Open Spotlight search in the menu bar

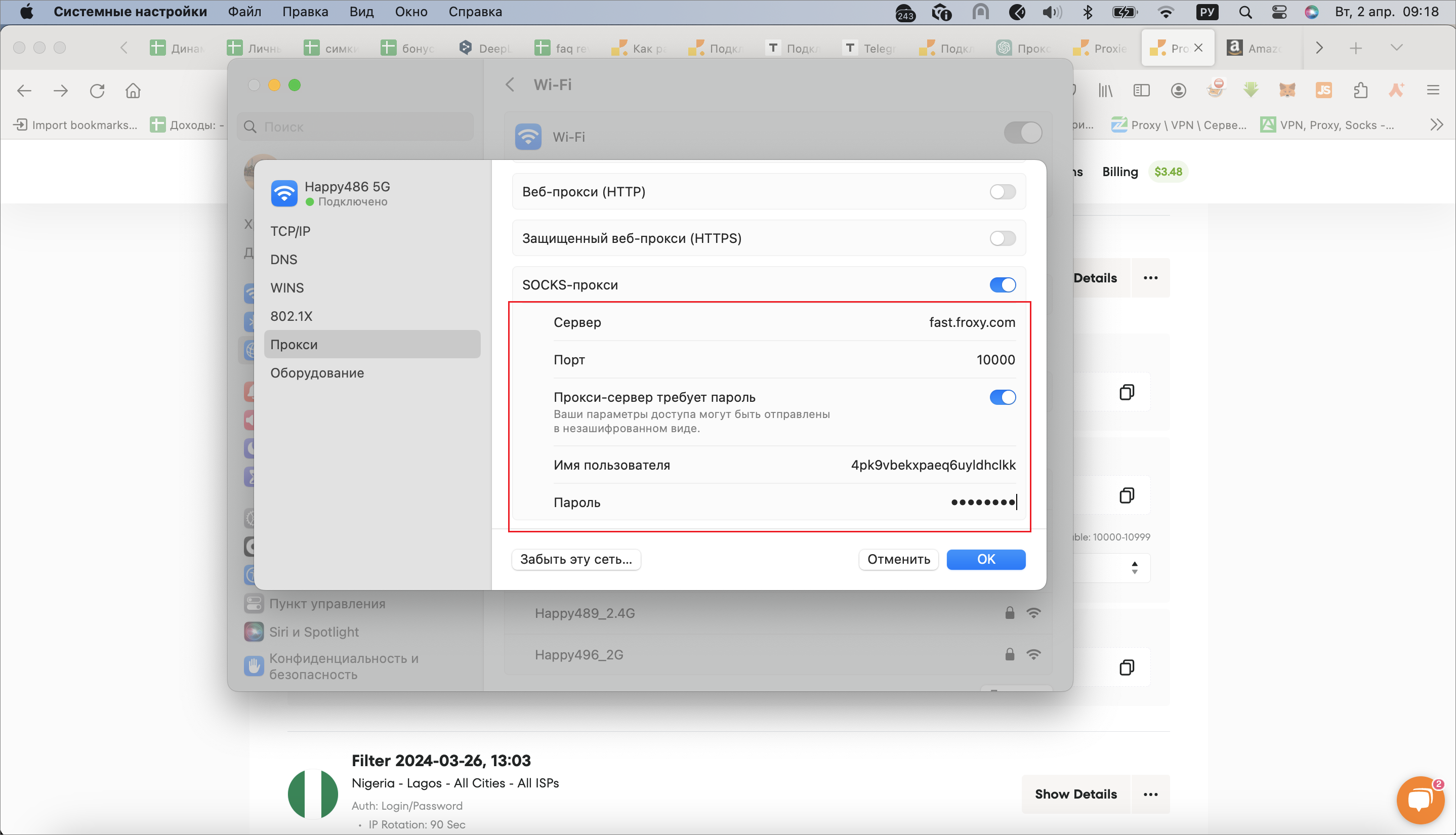pos(1245,12)
